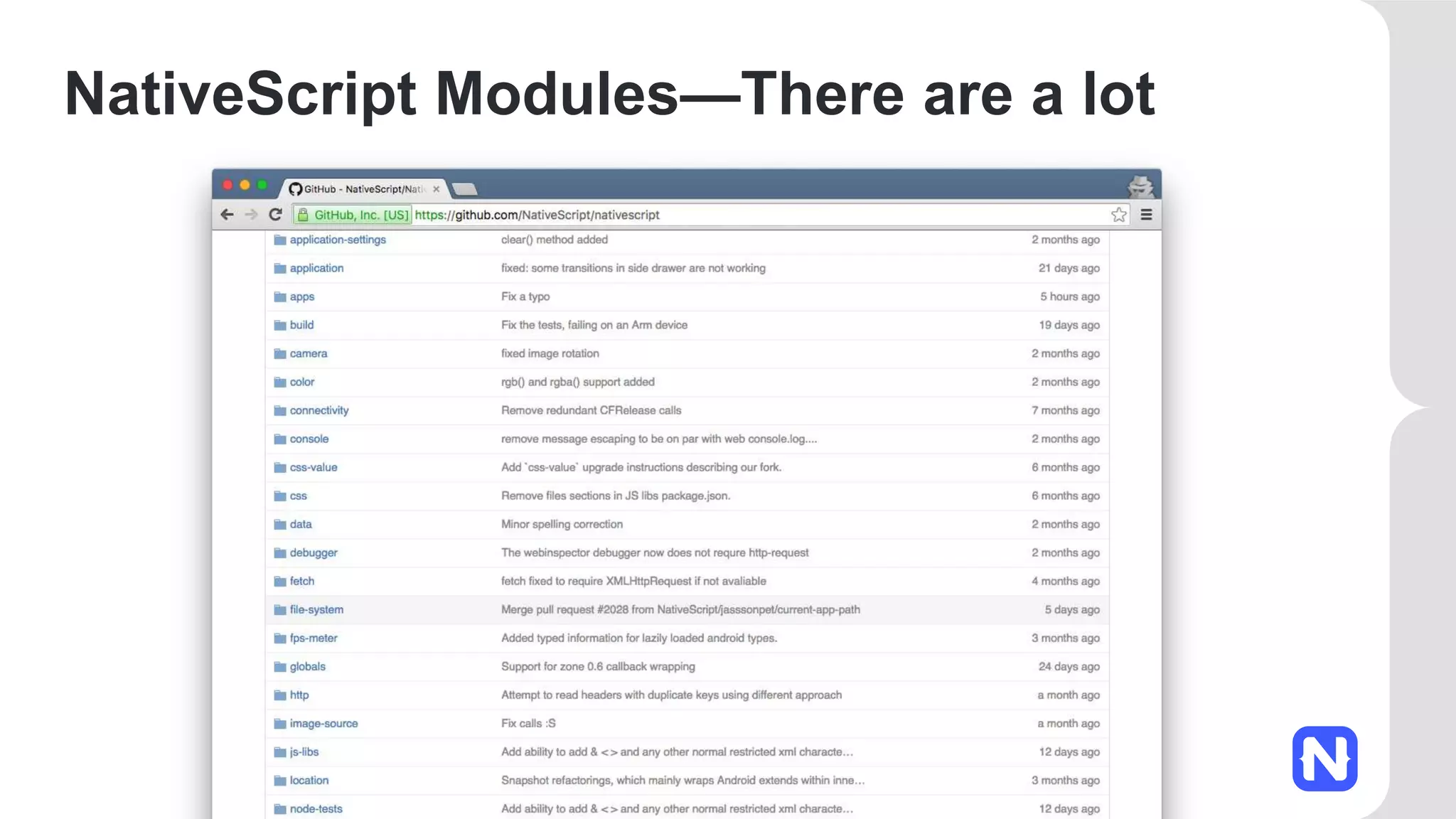Open 'Merge pull request #2028' commit message
1456x819 pixels.
[680, 609]
